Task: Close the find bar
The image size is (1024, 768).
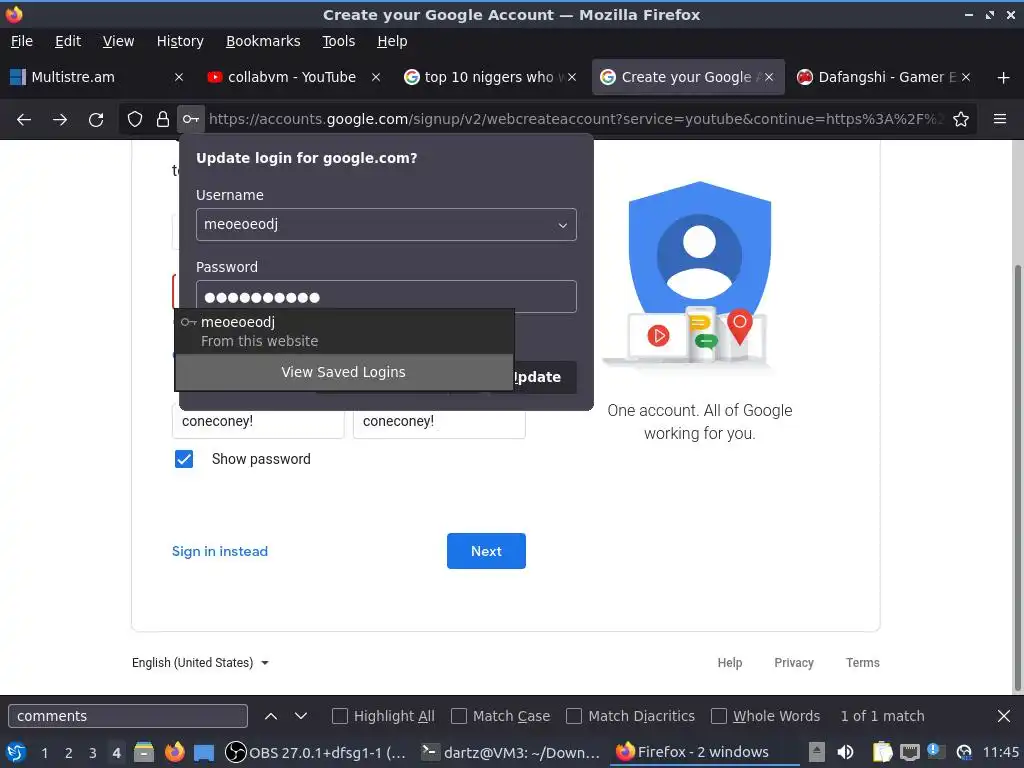Action: (x=1004, y=716)
